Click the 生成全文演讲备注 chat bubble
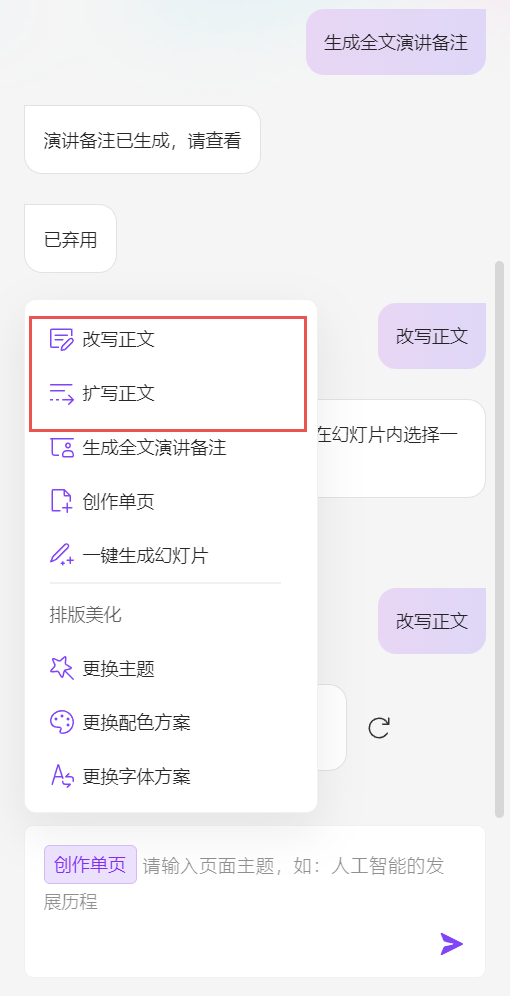510x996 pixels. coord(396,43)
